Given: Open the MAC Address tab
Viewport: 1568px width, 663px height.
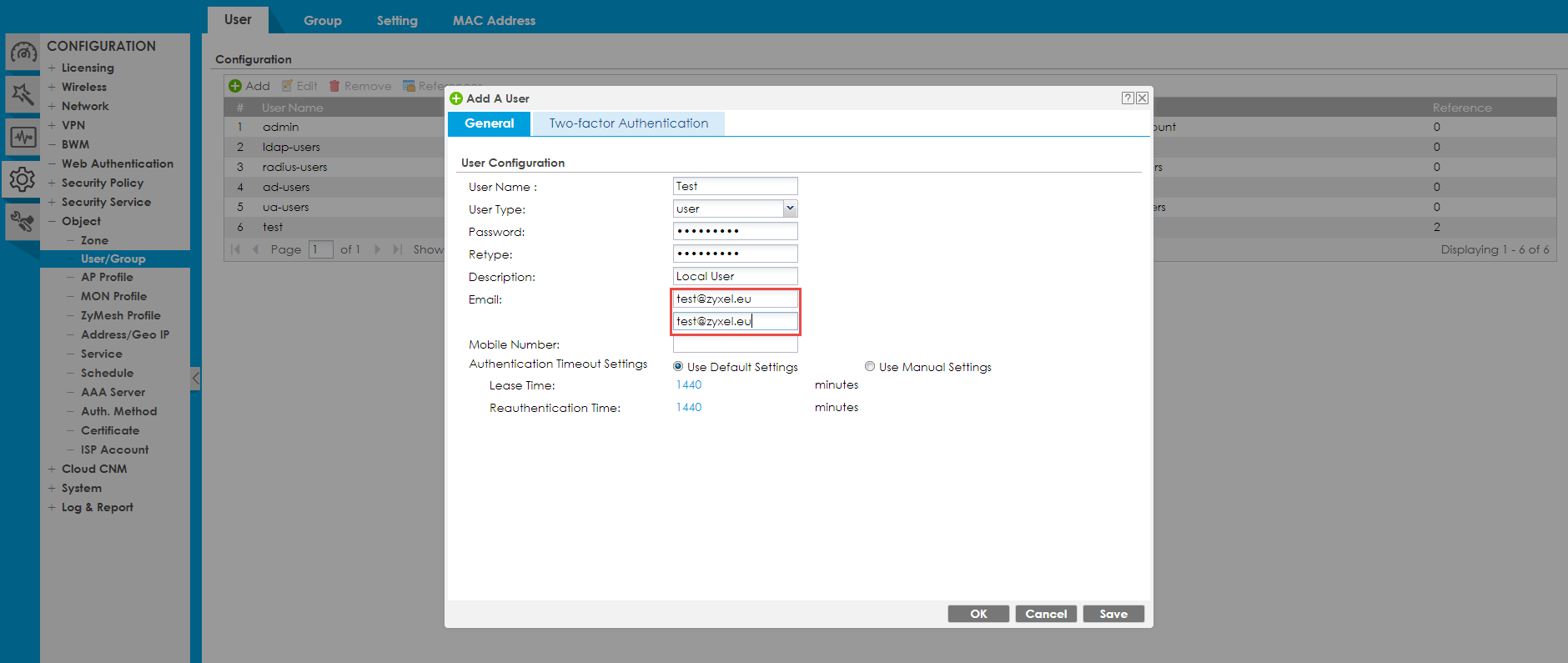Looking at the screenshot, I should (494, 21).
